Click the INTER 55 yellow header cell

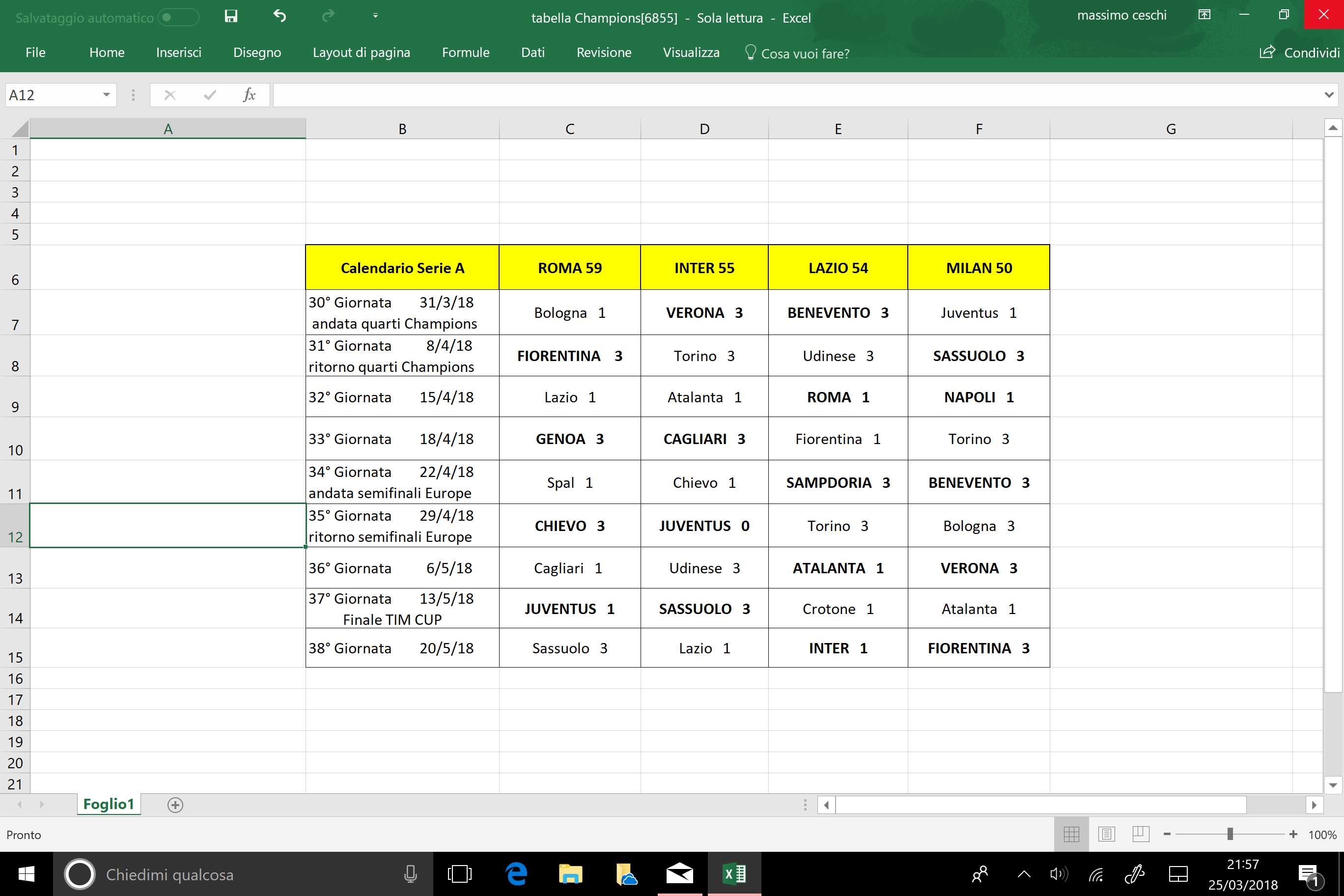pyautogui.click(x=704, y=267)
